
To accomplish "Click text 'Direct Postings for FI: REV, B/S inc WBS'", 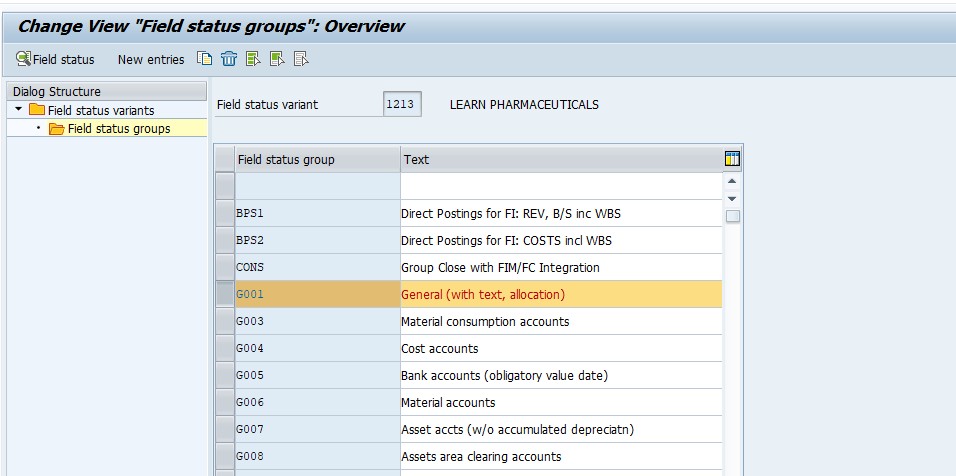I will click(511, 214).
